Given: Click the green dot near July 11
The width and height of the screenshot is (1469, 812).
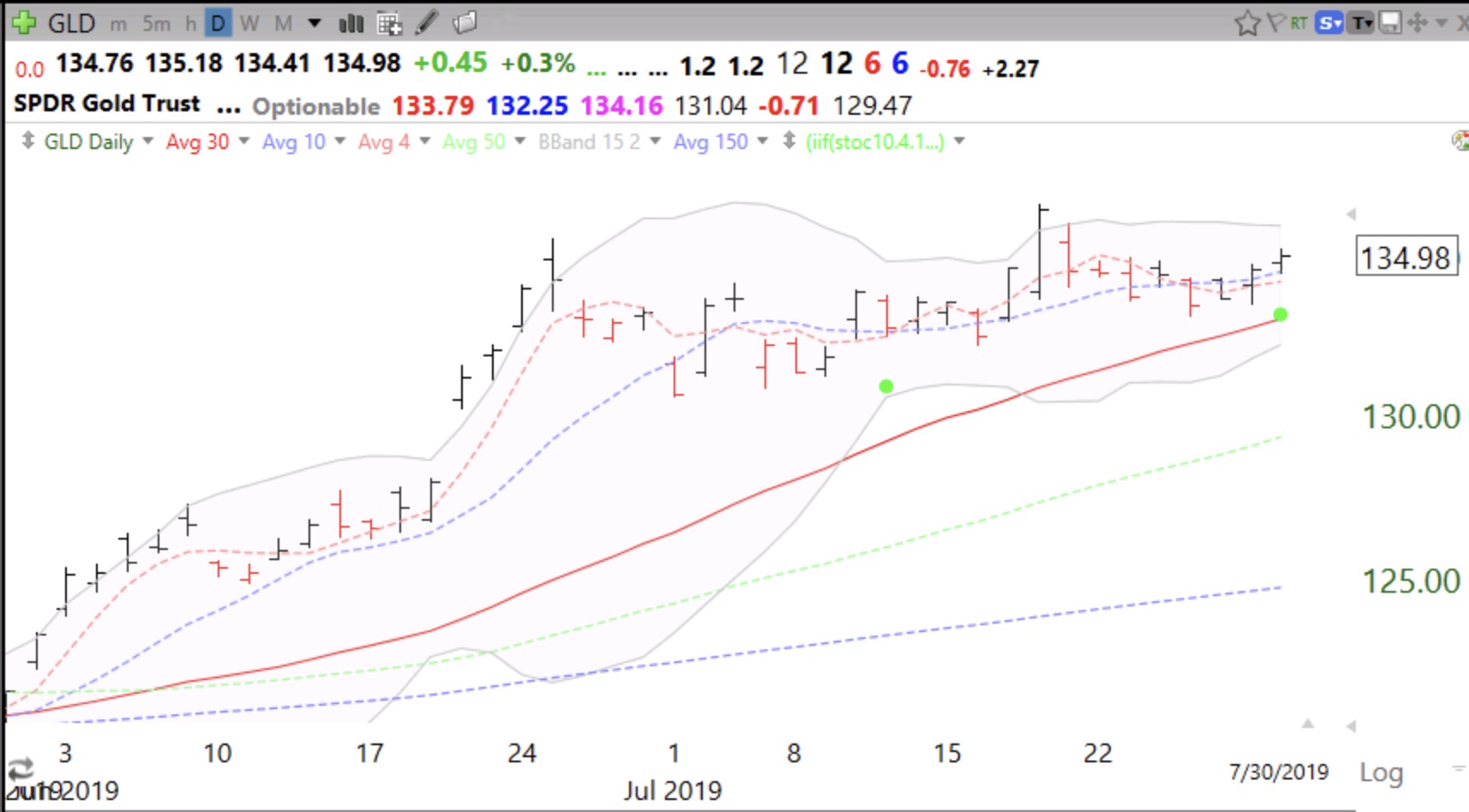Looking at the screenshot, I should 886,386.
